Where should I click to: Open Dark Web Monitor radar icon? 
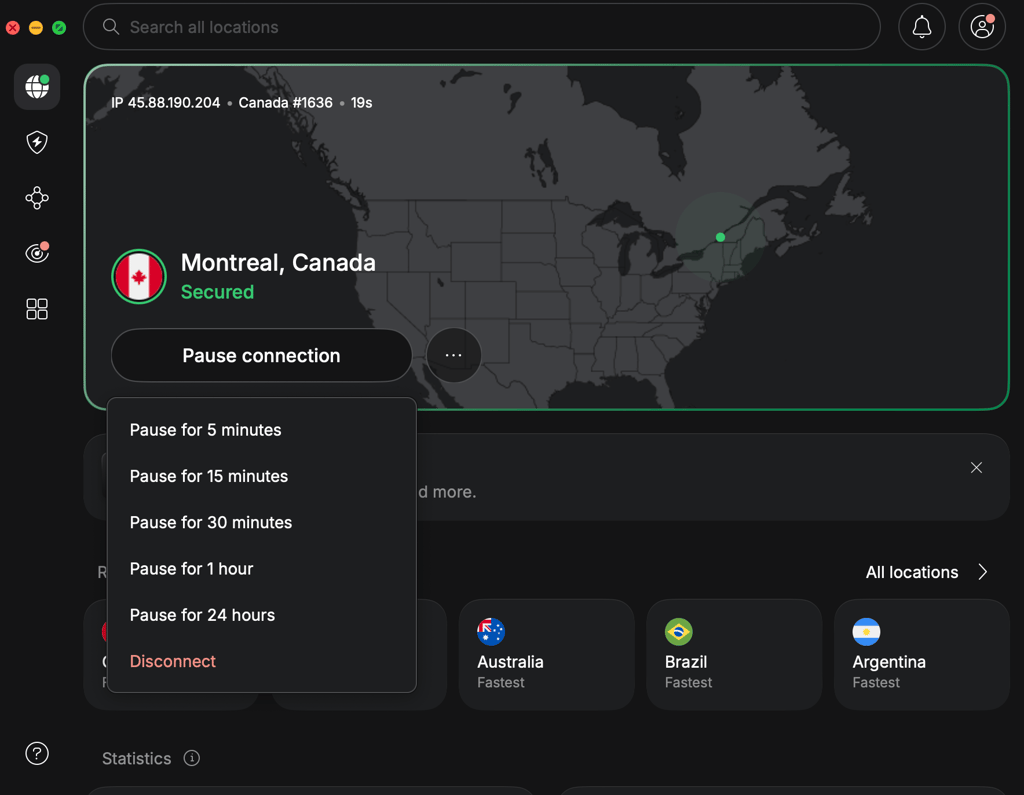[x=37, y=252]
